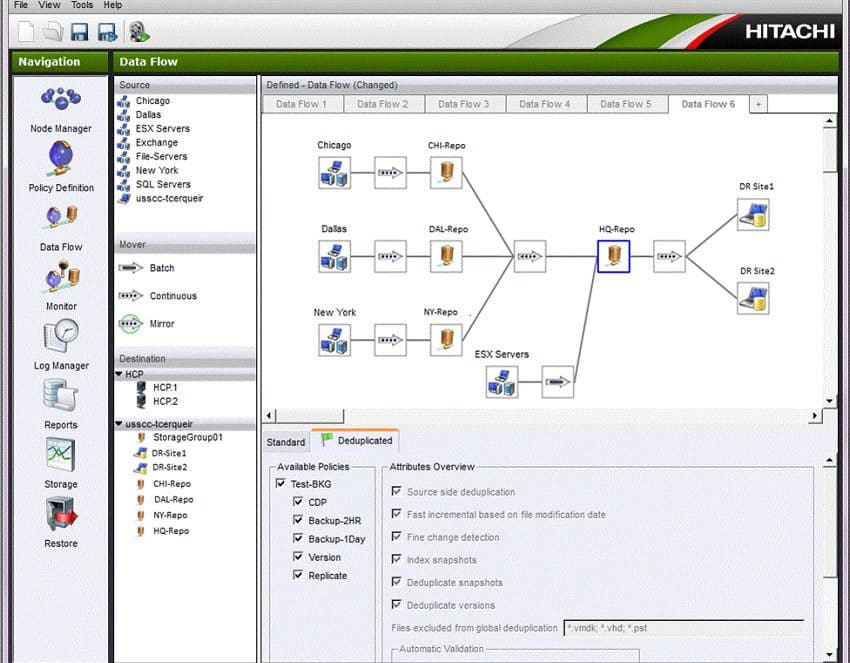
Task: Uncheck the Backup-2HR policy
Action: 298,520
